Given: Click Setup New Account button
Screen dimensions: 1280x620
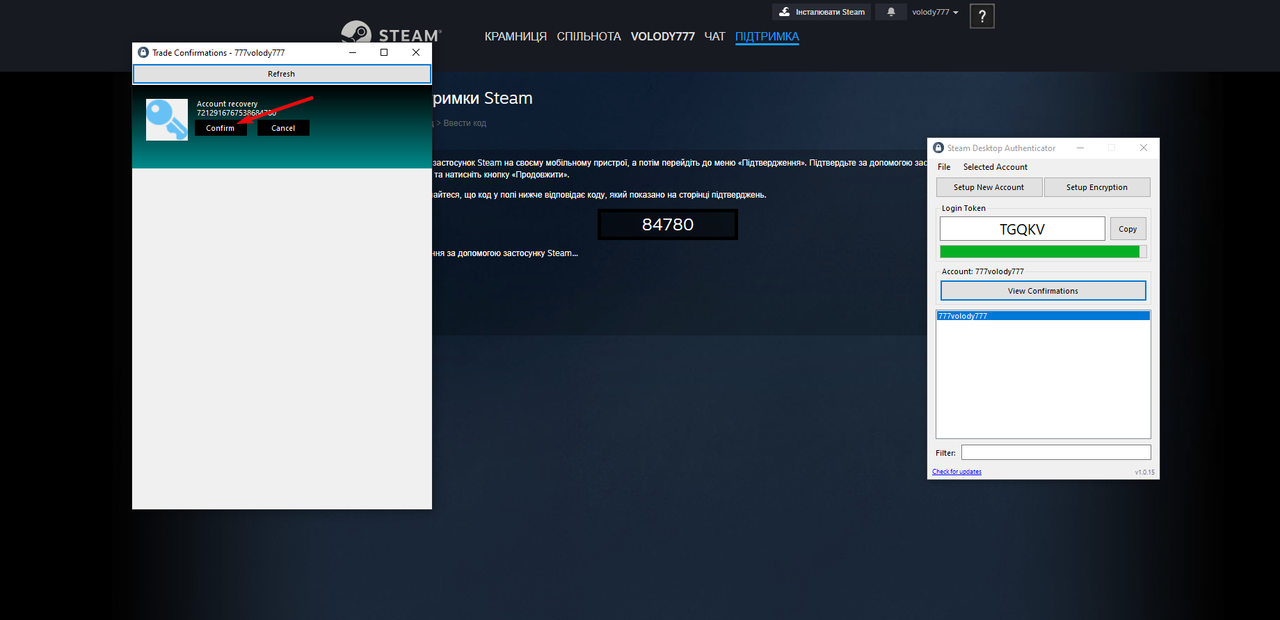Looking at the screenshot, I should (x=989, y=187).
